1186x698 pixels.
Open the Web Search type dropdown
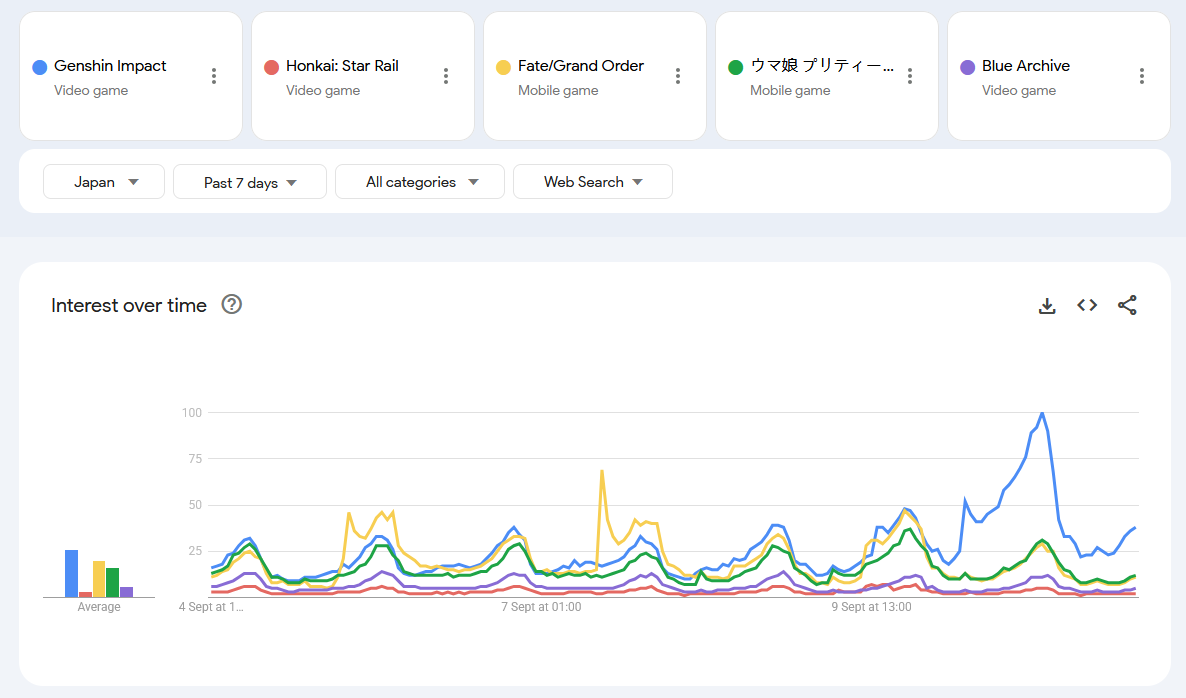click(593, 182)
